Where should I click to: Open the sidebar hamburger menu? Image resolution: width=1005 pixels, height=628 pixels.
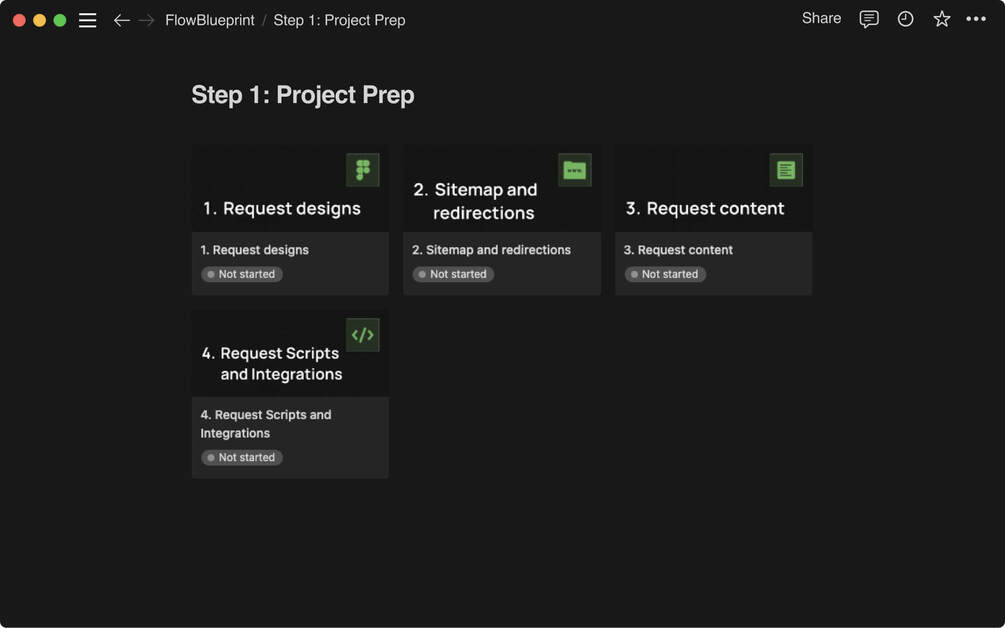pyautogui.click(x=88, y=20)
